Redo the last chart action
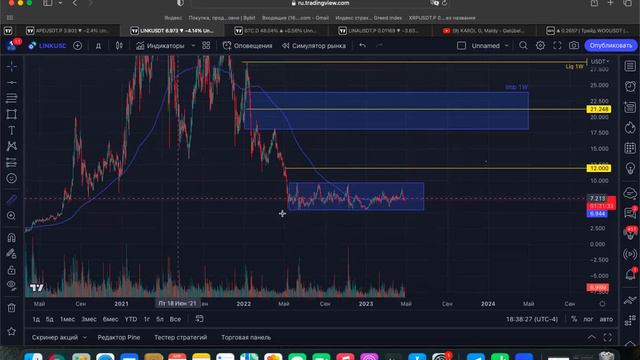Viewport: 640px width, 360px height. pyautogui.click(x=379, y=45)
